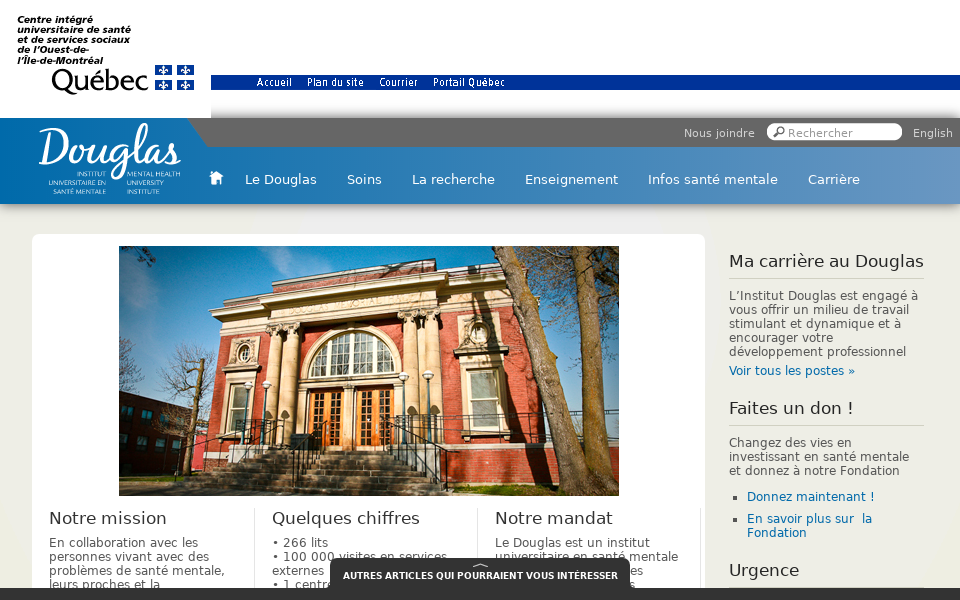Click 'Donnez maintenant !' donation link
Screen dimensions: 960x600
click(810, 496)
